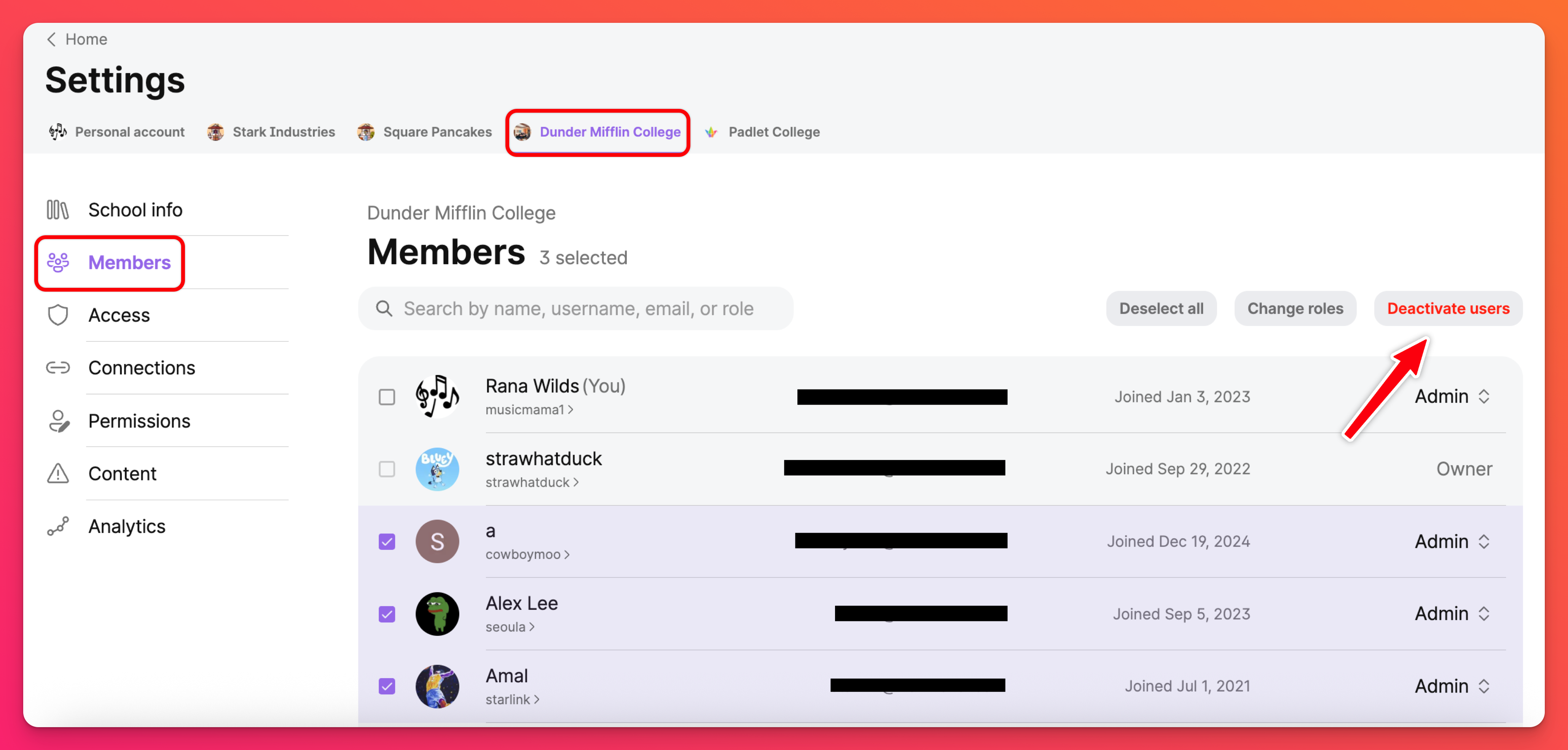Check Rana Wilds member checkbox
This screenshot has height=750, width=1568.
pyautogui.click(x=387, y=397)
